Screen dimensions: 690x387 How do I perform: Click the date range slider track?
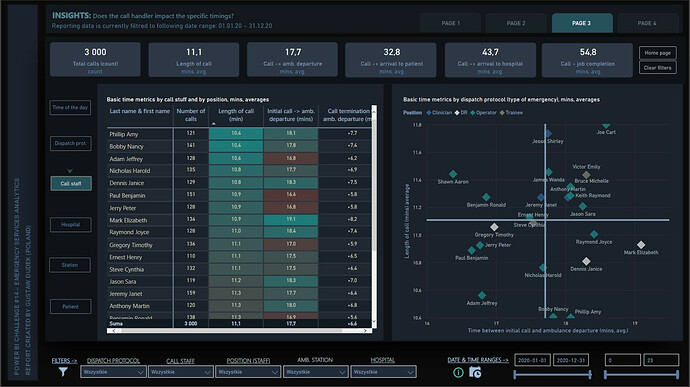[x=552, y=375]
